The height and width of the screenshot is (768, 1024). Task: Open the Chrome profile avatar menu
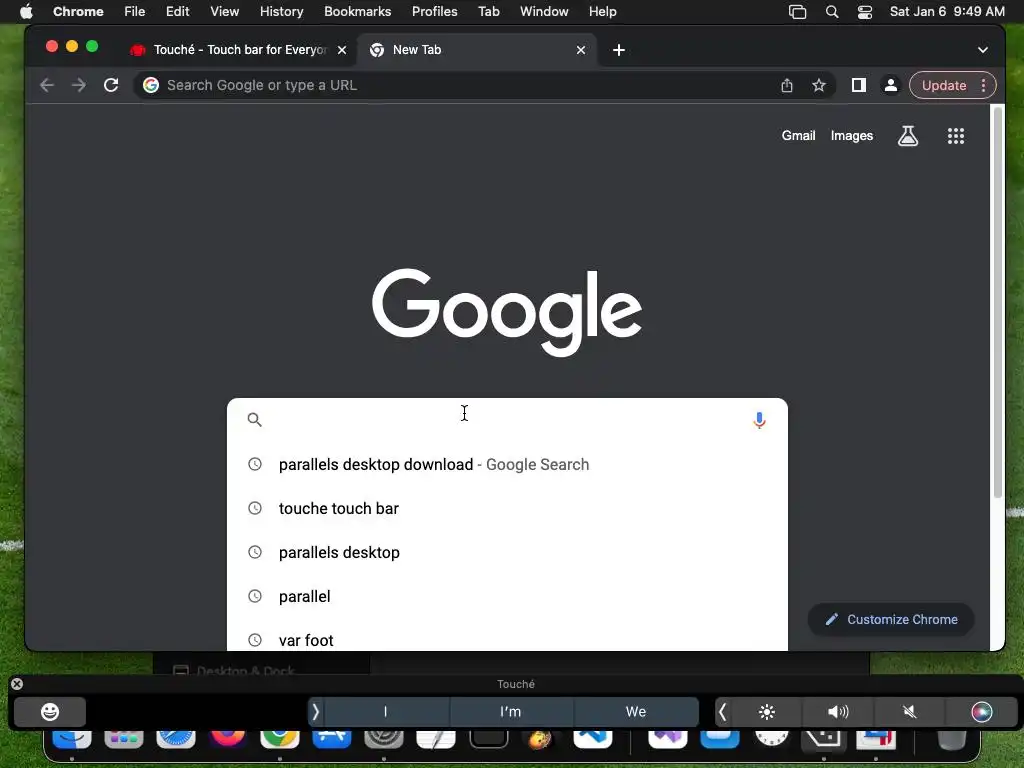click(x=891, y=86)
